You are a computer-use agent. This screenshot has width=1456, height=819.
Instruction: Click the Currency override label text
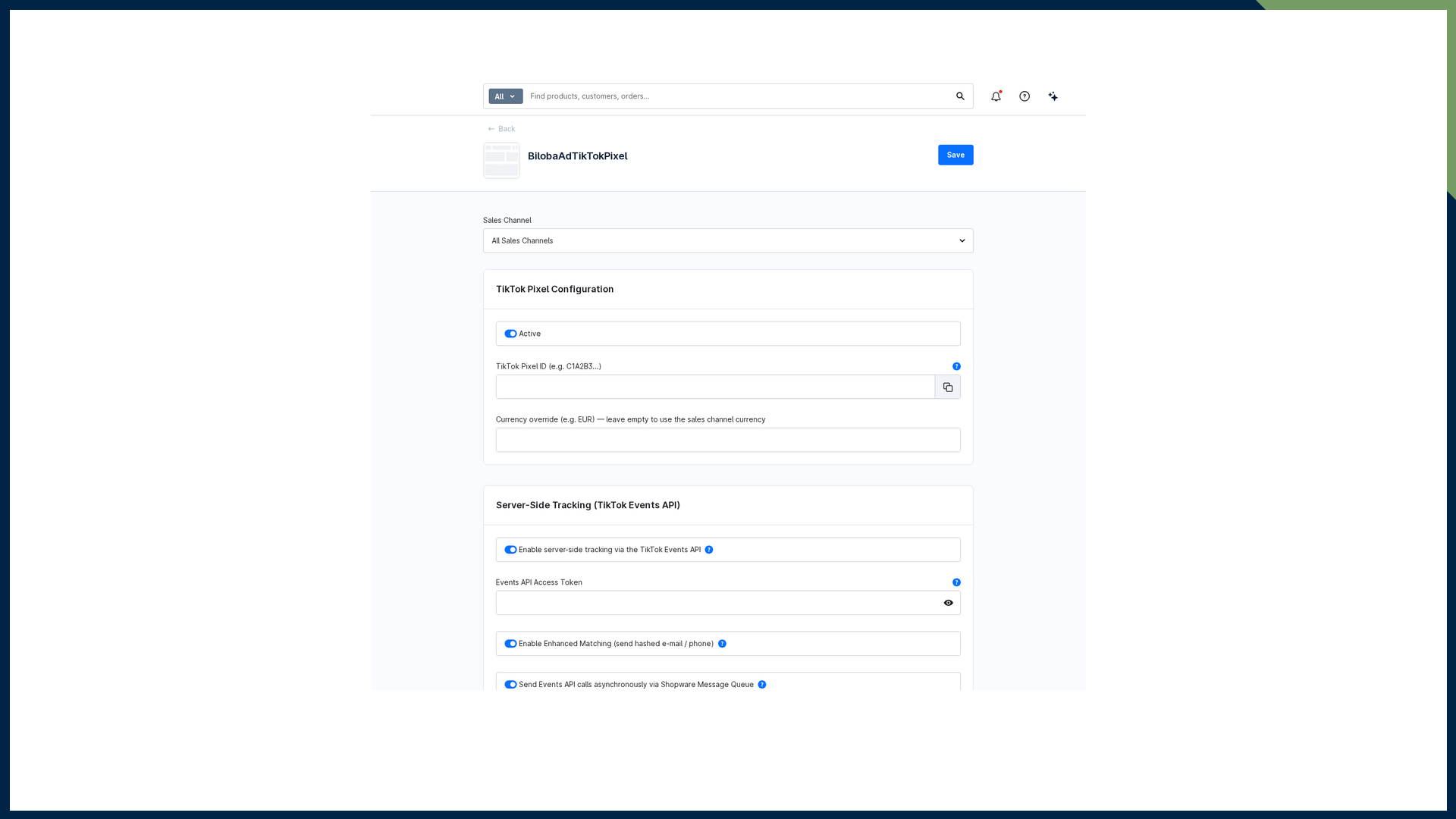pos(631,419)
